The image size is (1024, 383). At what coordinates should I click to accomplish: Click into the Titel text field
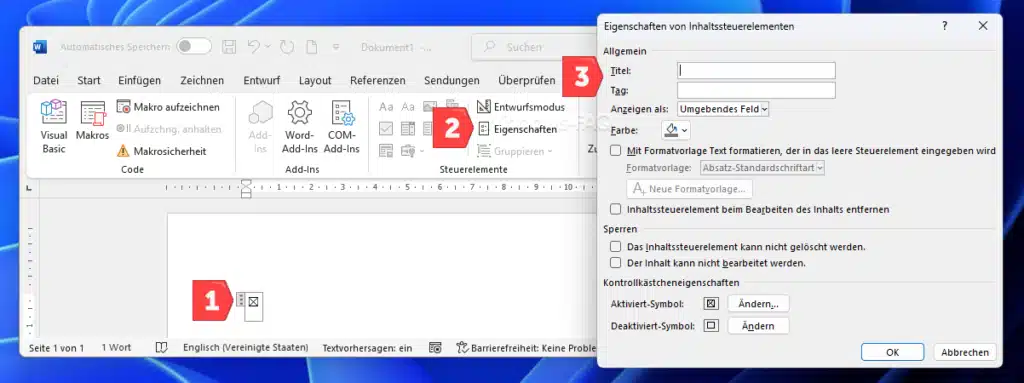(756, 70)
